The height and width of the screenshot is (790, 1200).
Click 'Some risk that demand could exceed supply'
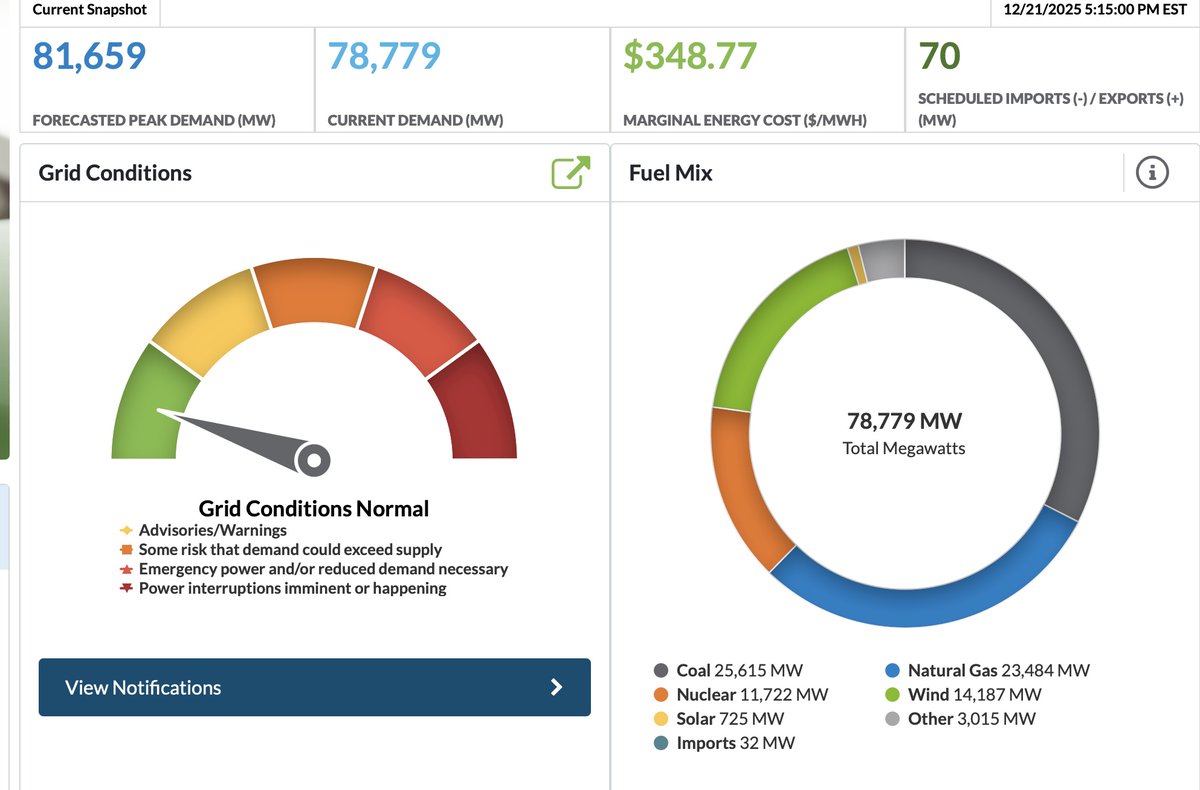click(290, 550)
